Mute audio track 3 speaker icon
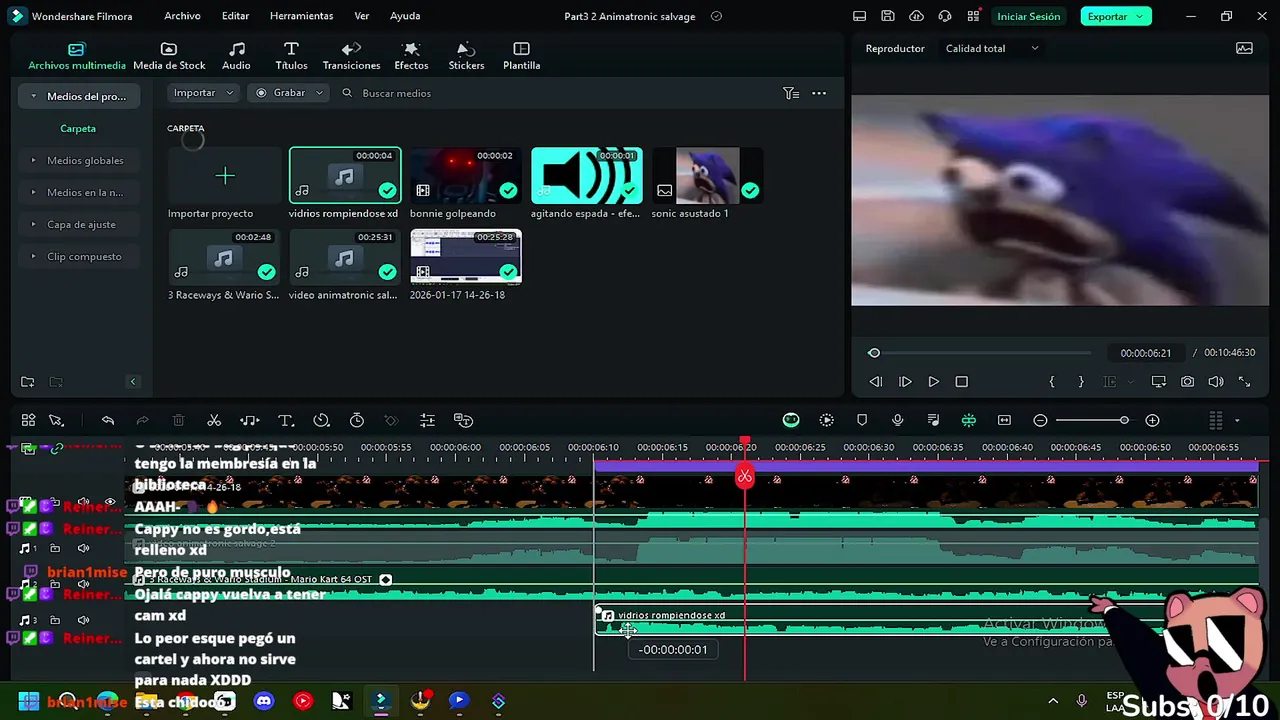The image size is (1280, 720). [83, 621]
